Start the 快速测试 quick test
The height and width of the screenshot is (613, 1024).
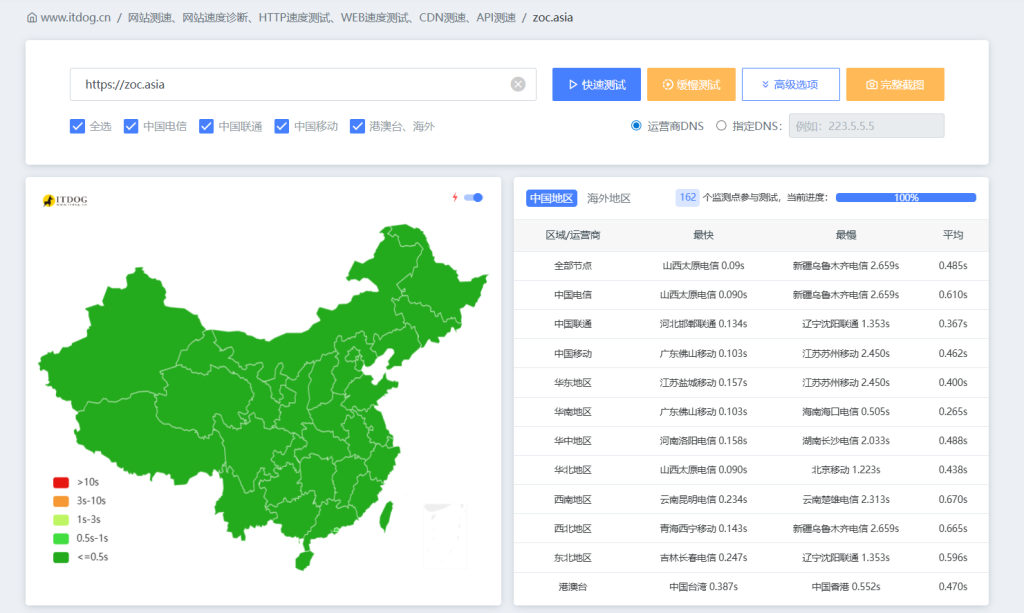point(596,85)
